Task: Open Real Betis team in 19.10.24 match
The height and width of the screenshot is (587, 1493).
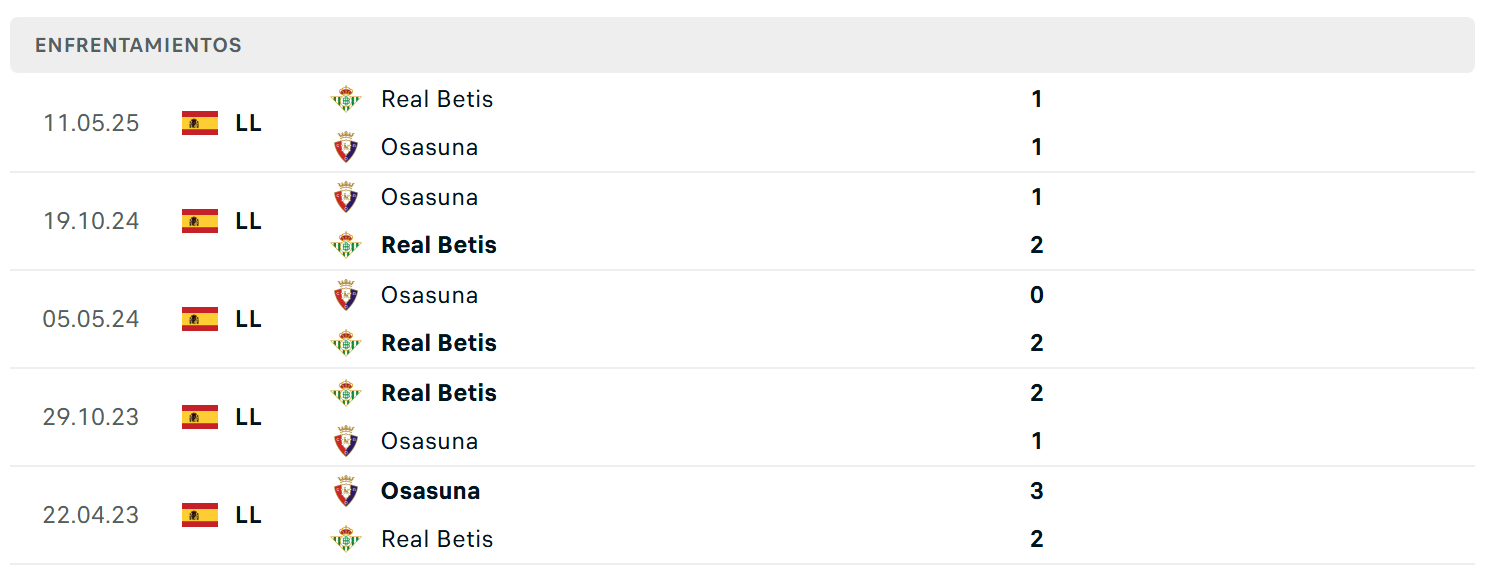Action: [x=439, y=245]
